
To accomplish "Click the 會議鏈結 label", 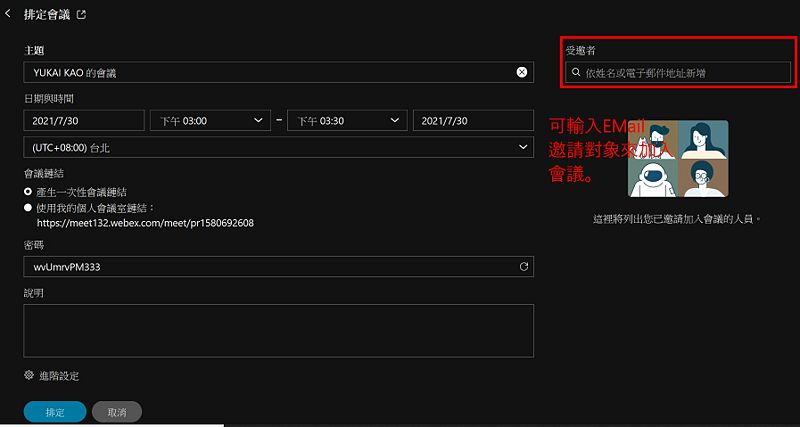I will [x=43, y=174].
